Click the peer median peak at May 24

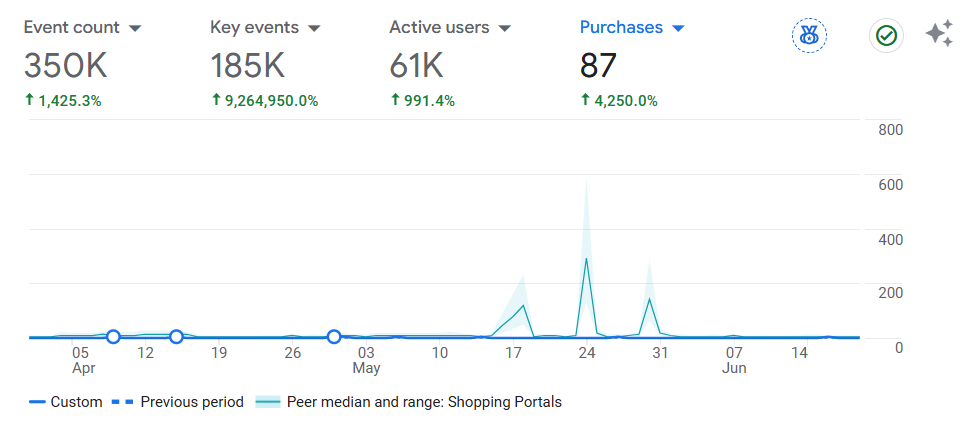[x=587, y=258]
